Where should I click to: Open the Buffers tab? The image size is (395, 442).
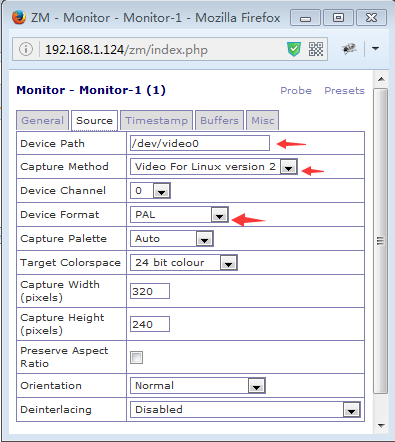click(219, 120)
